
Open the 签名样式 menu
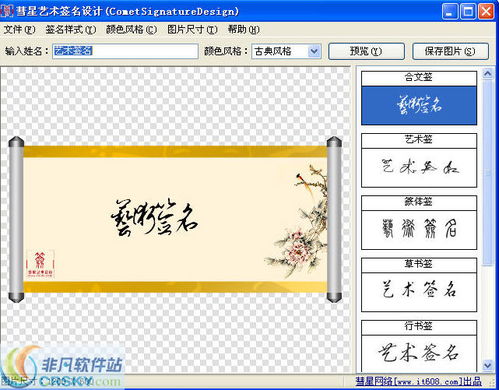coord(71,30)
